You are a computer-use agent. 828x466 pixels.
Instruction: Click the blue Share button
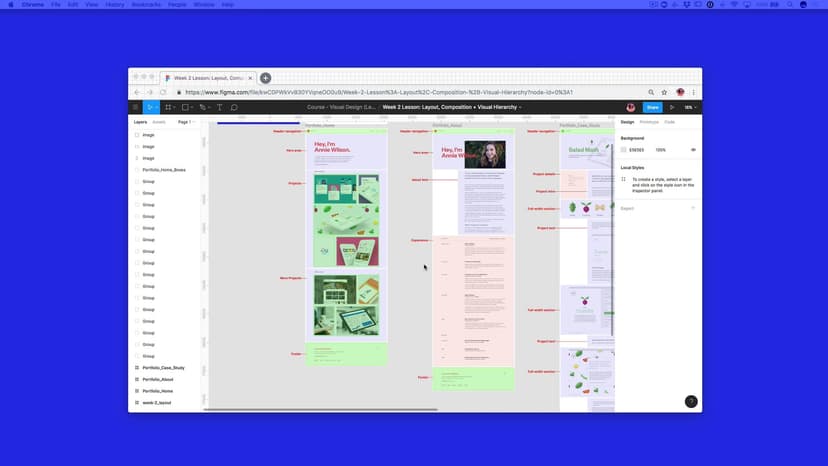click(x=652, y=107)
